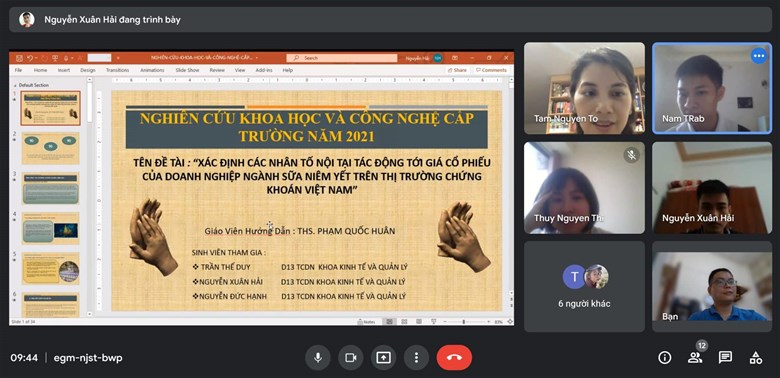Open the Slide Show ribbon tab
Screen dimensions: 780x378
187,71
